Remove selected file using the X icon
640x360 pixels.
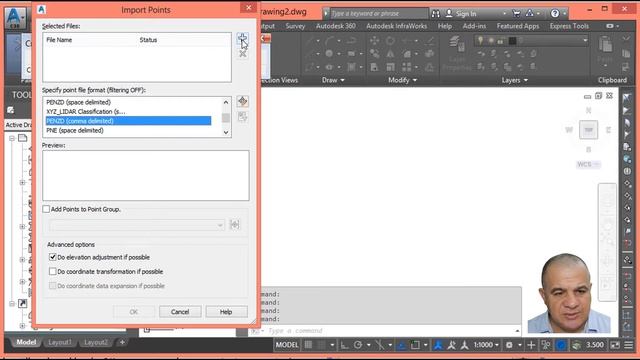pos(243,53)
